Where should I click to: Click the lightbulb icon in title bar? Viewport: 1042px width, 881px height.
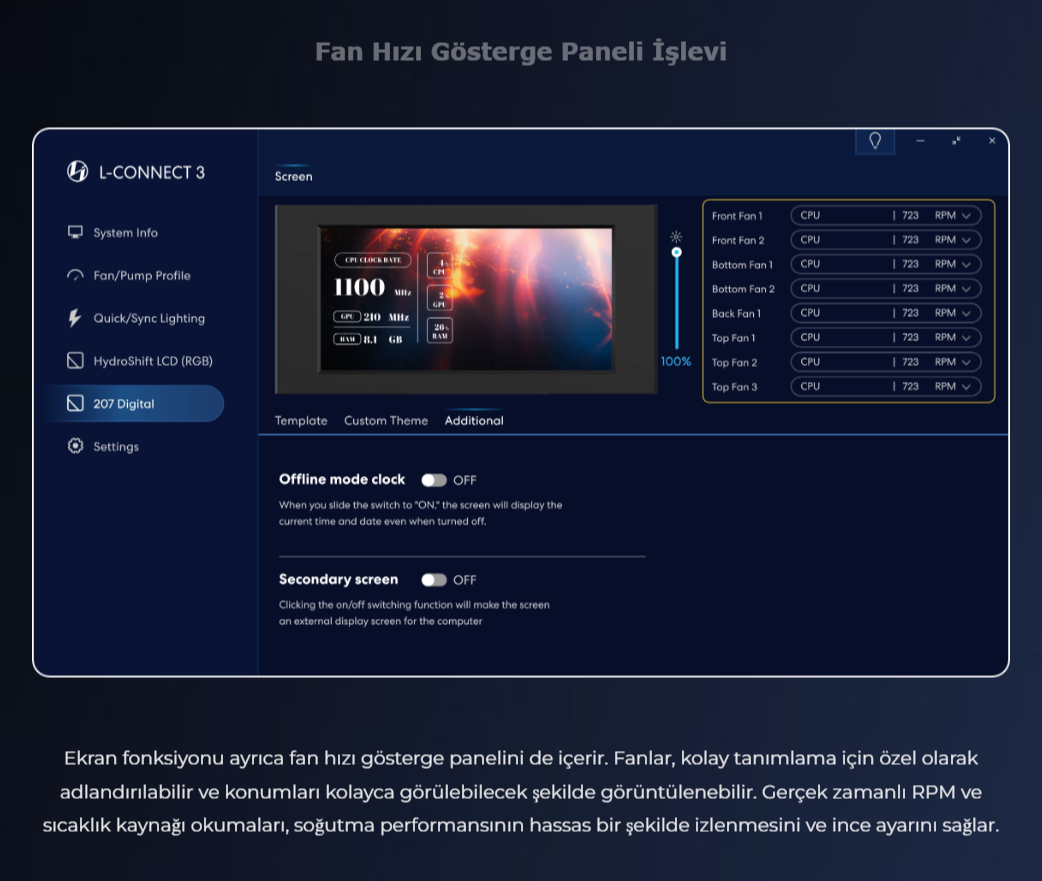pos(875,141)
